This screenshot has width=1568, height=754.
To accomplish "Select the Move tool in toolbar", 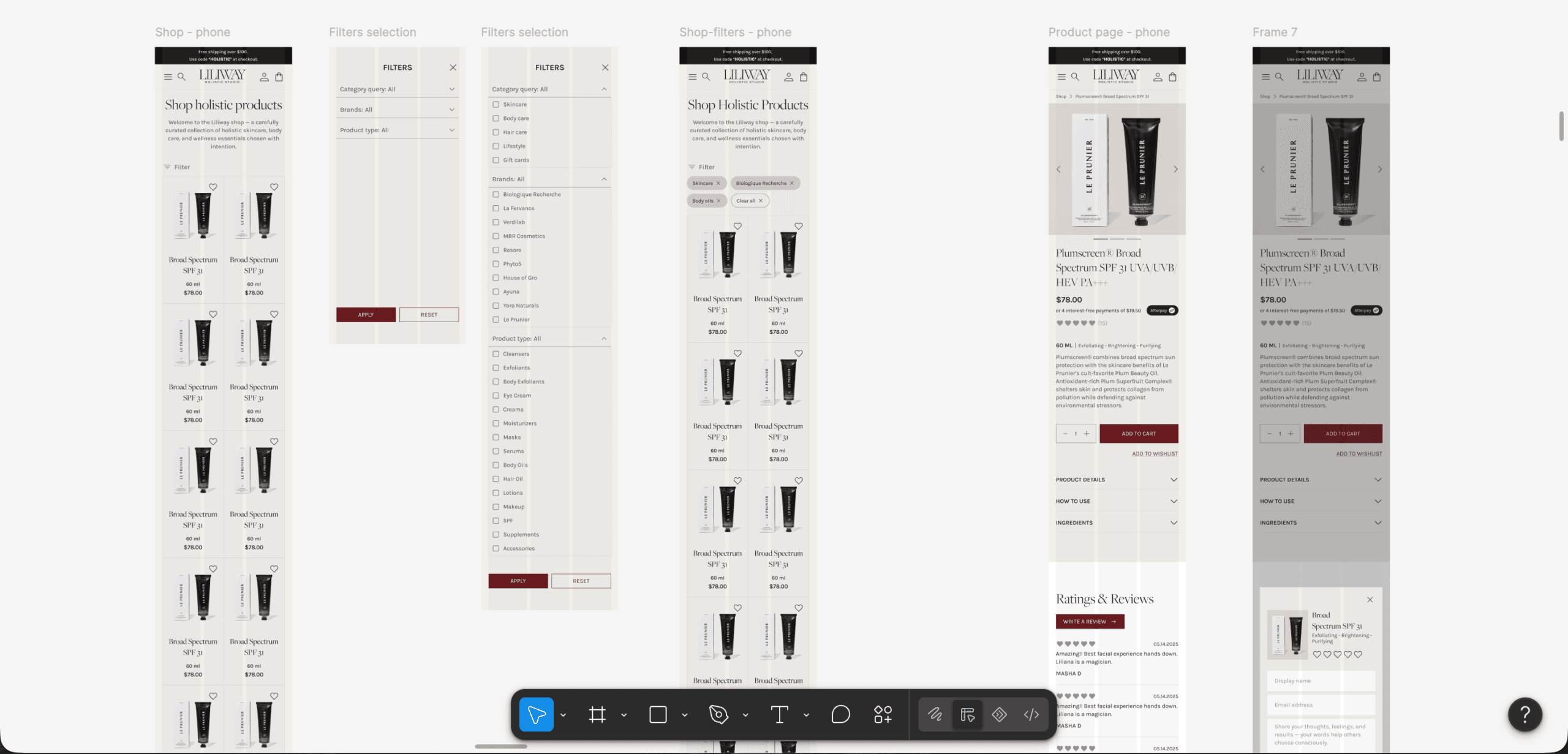I will coord(536,714).
